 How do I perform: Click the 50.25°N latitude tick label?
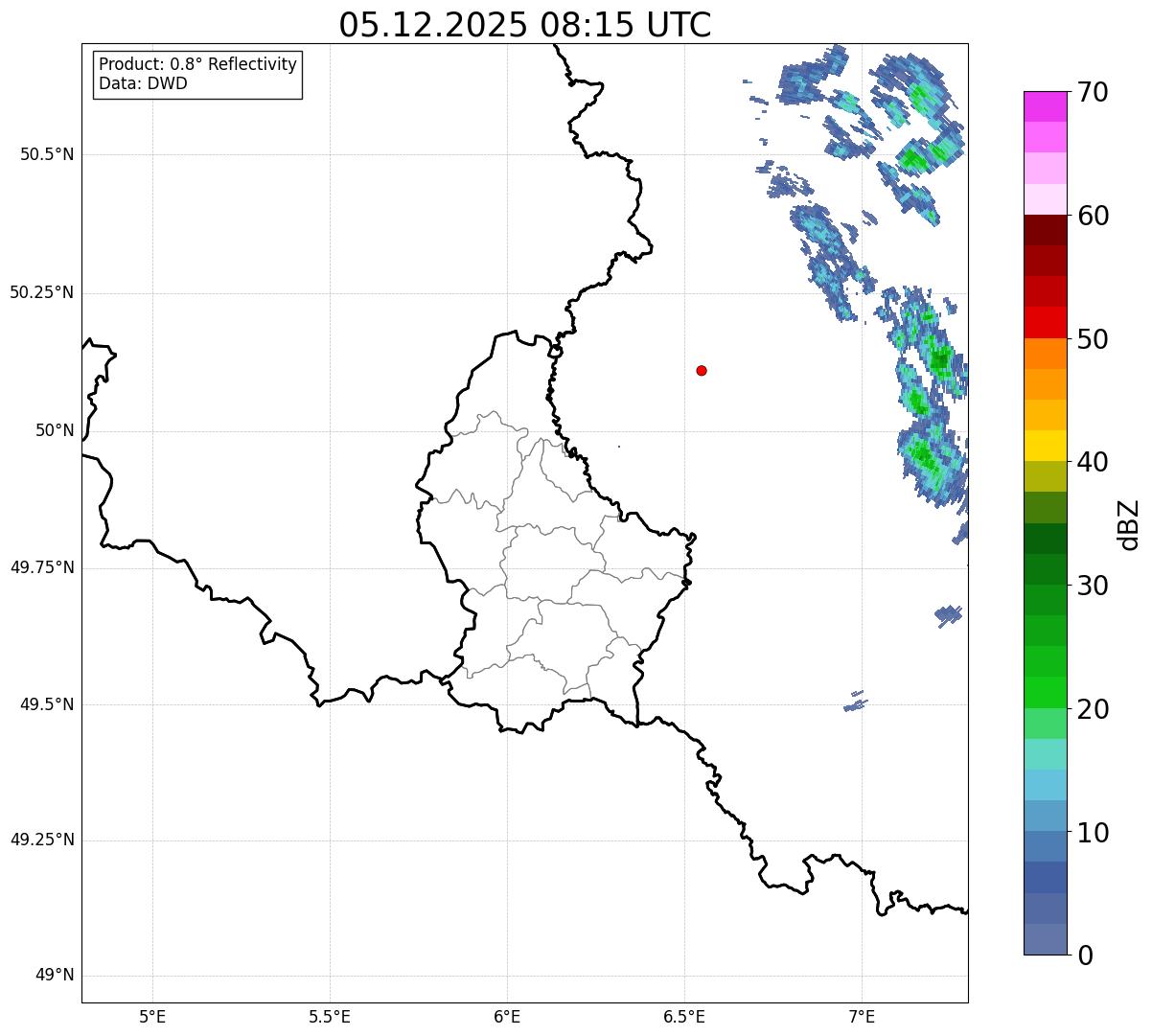[x=42, y=292]
